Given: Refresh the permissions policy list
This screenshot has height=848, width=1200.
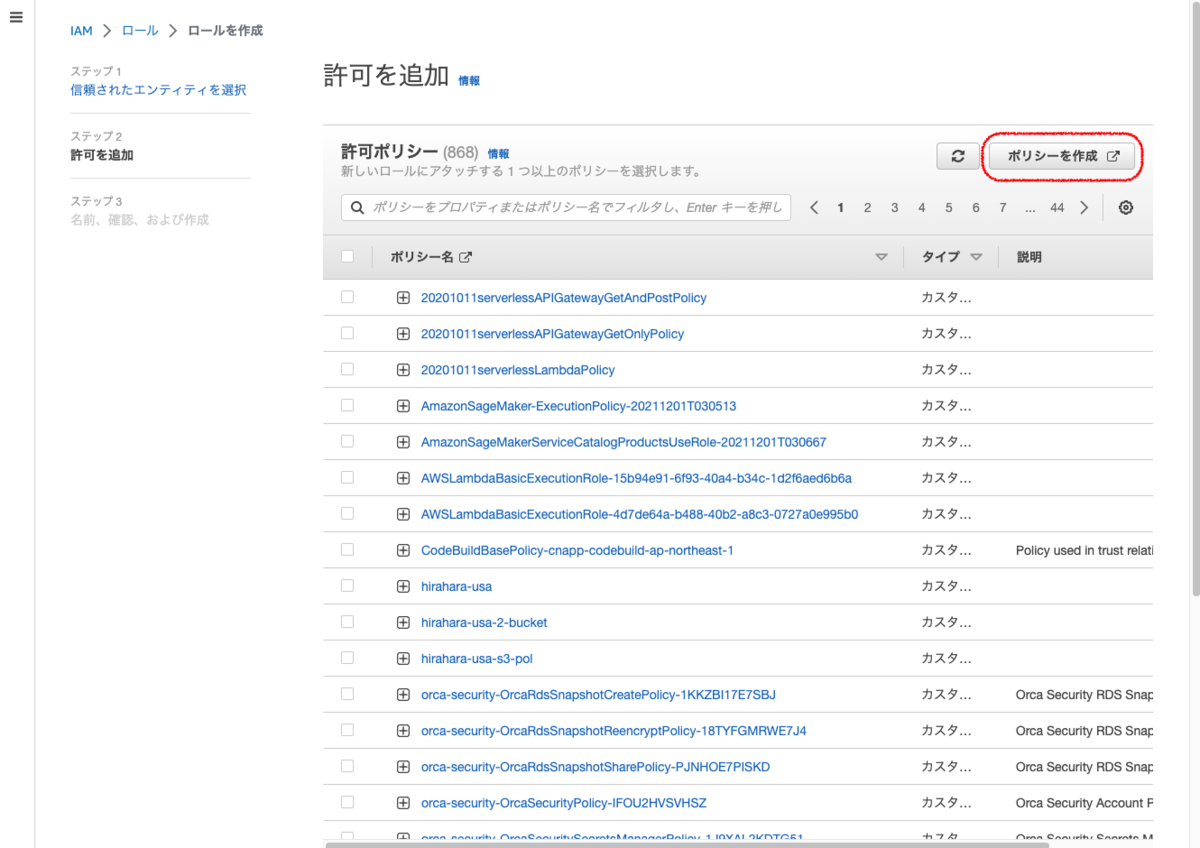Looking at the screenshot, I should 957,156.
